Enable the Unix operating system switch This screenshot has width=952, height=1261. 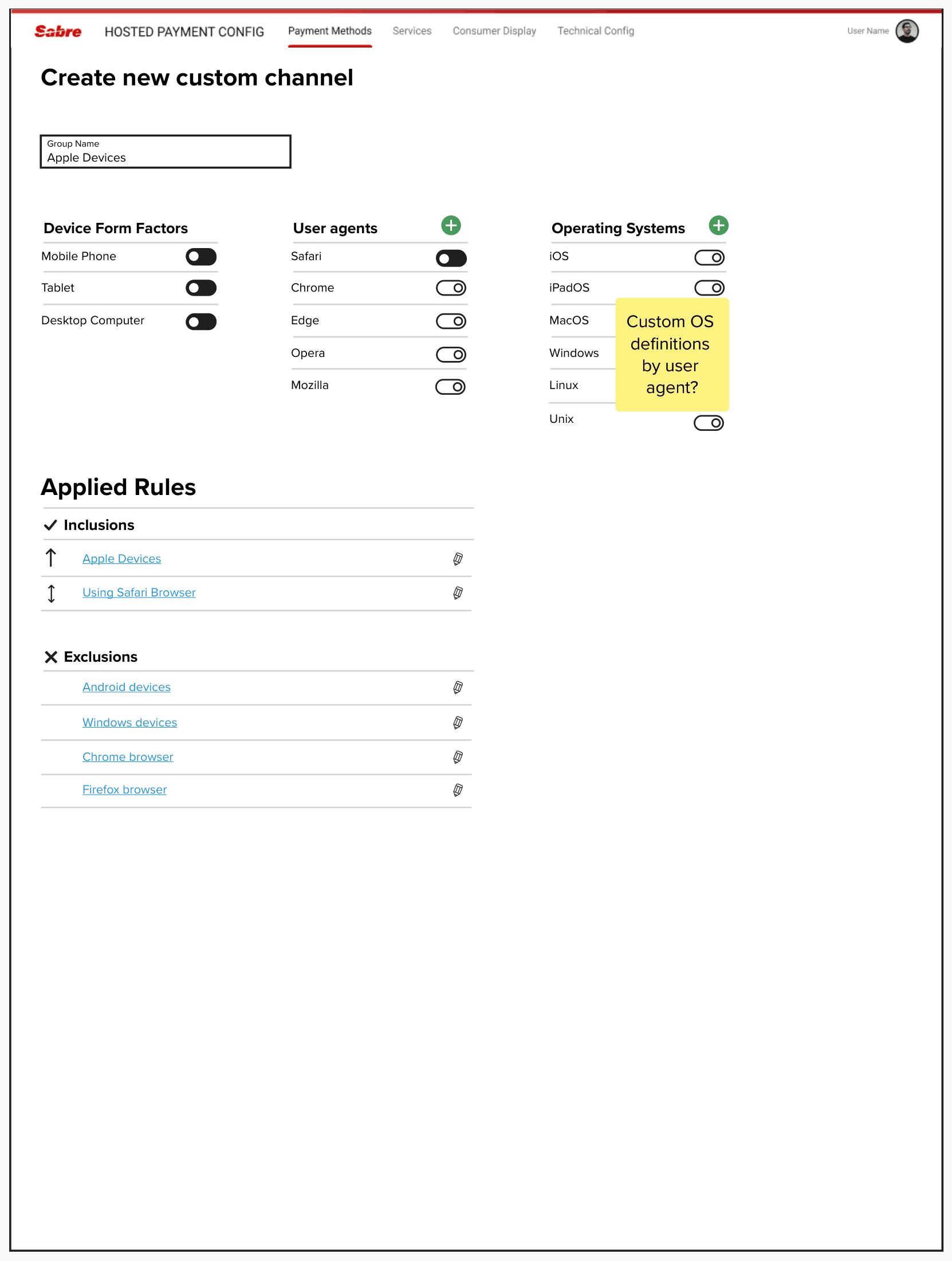709,423
